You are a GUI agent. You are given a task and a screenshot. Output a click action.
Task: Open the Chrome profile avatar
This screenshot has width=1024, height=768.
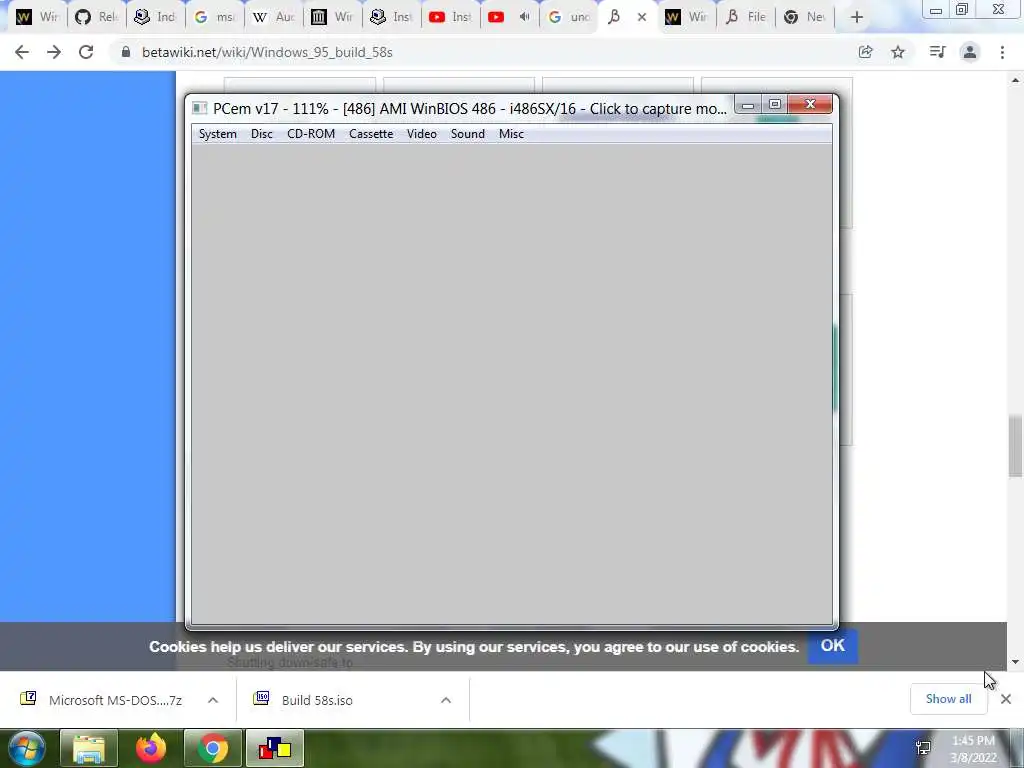click(x=970, y=52)
